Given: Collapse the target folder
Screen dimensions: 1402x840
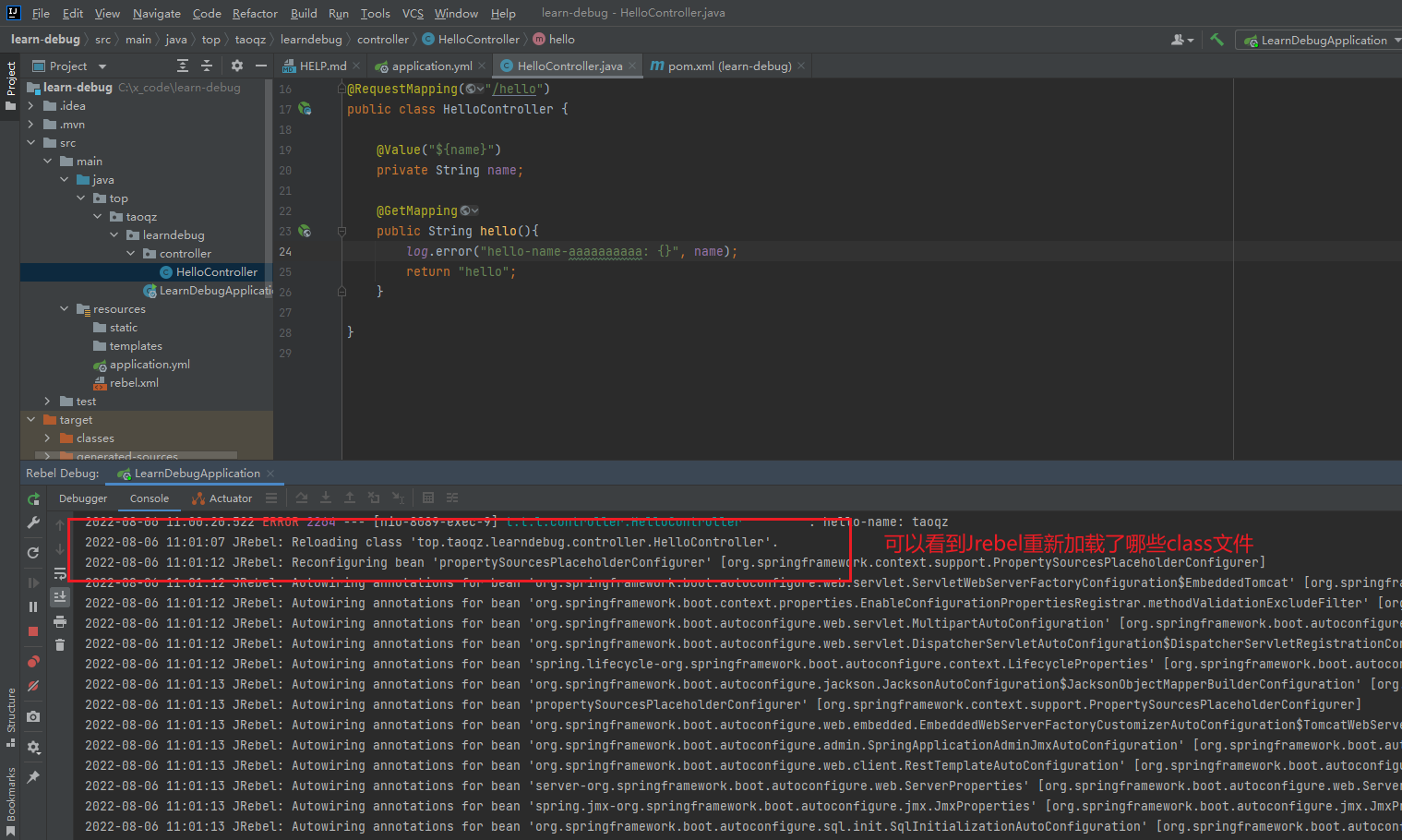Looking at the screenshot, I should [x=30, y=420].
